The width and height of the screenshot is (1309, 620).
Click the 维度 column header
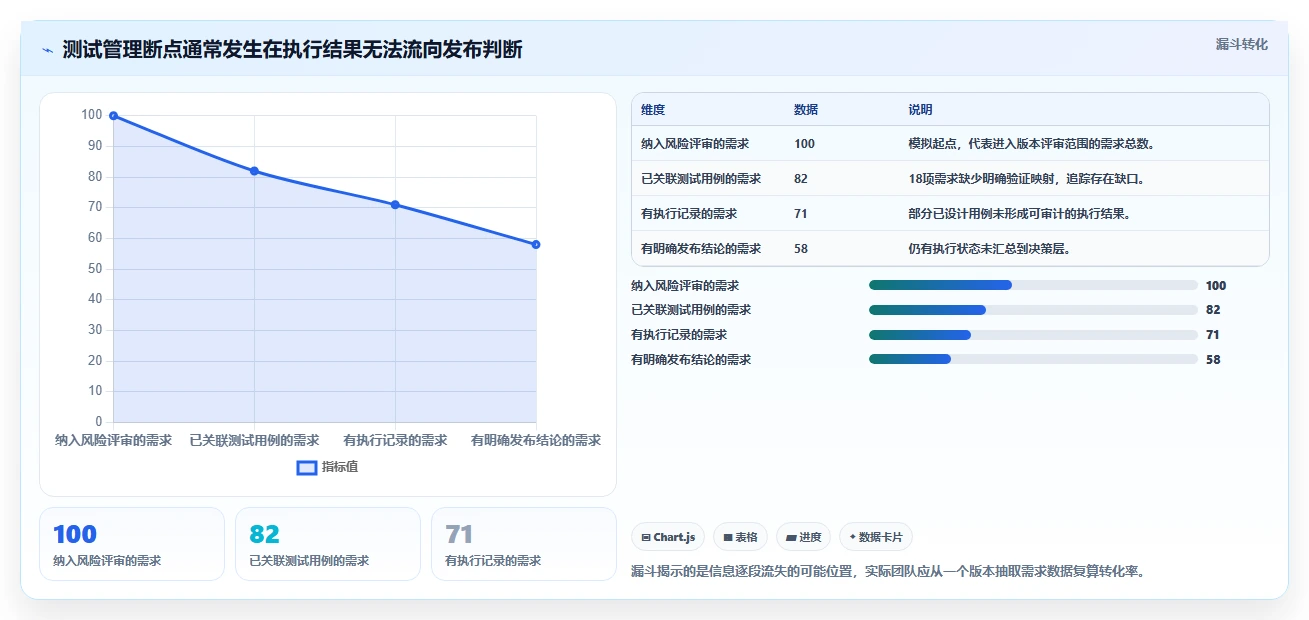653,110
